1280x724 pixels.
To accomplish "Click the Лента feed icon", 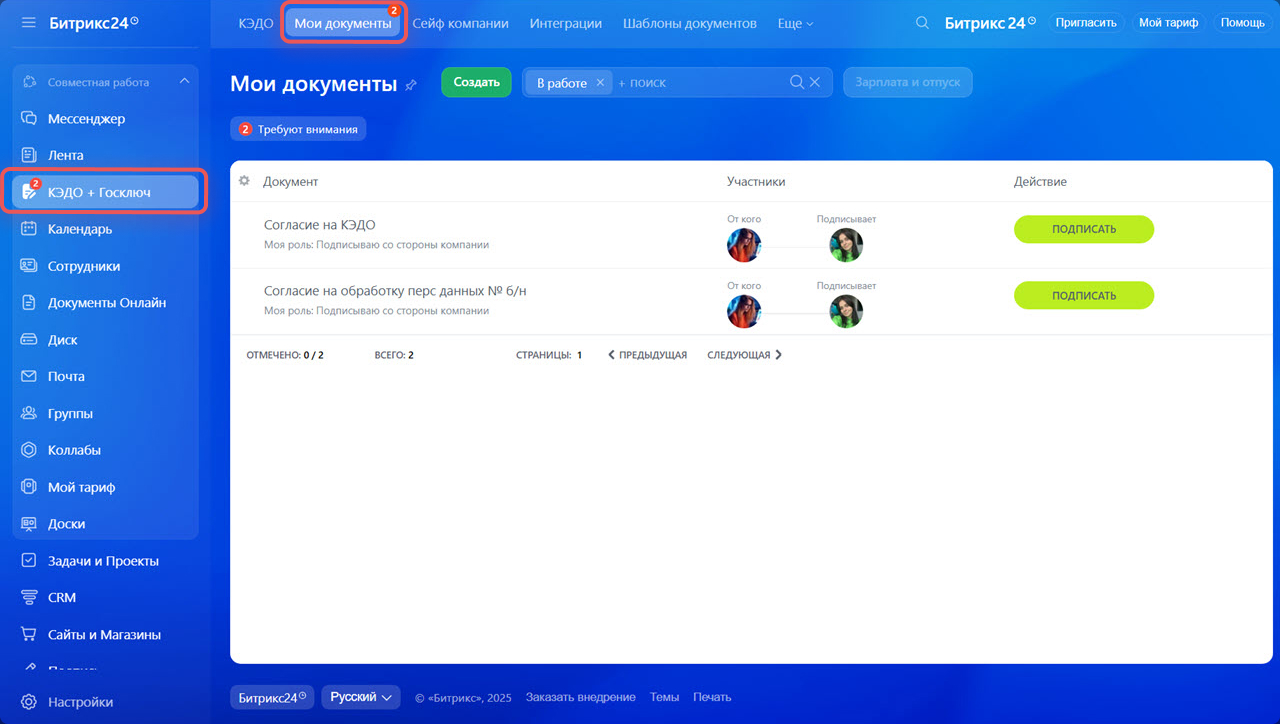I will tap(29, 155).
